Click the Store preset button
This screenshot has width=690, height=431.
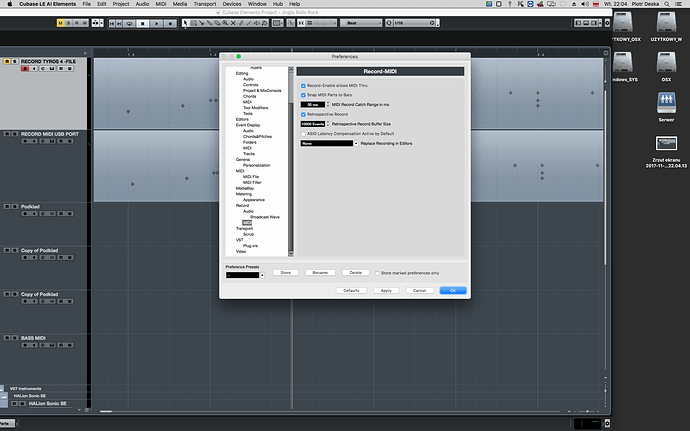click(x=286, y=273)
